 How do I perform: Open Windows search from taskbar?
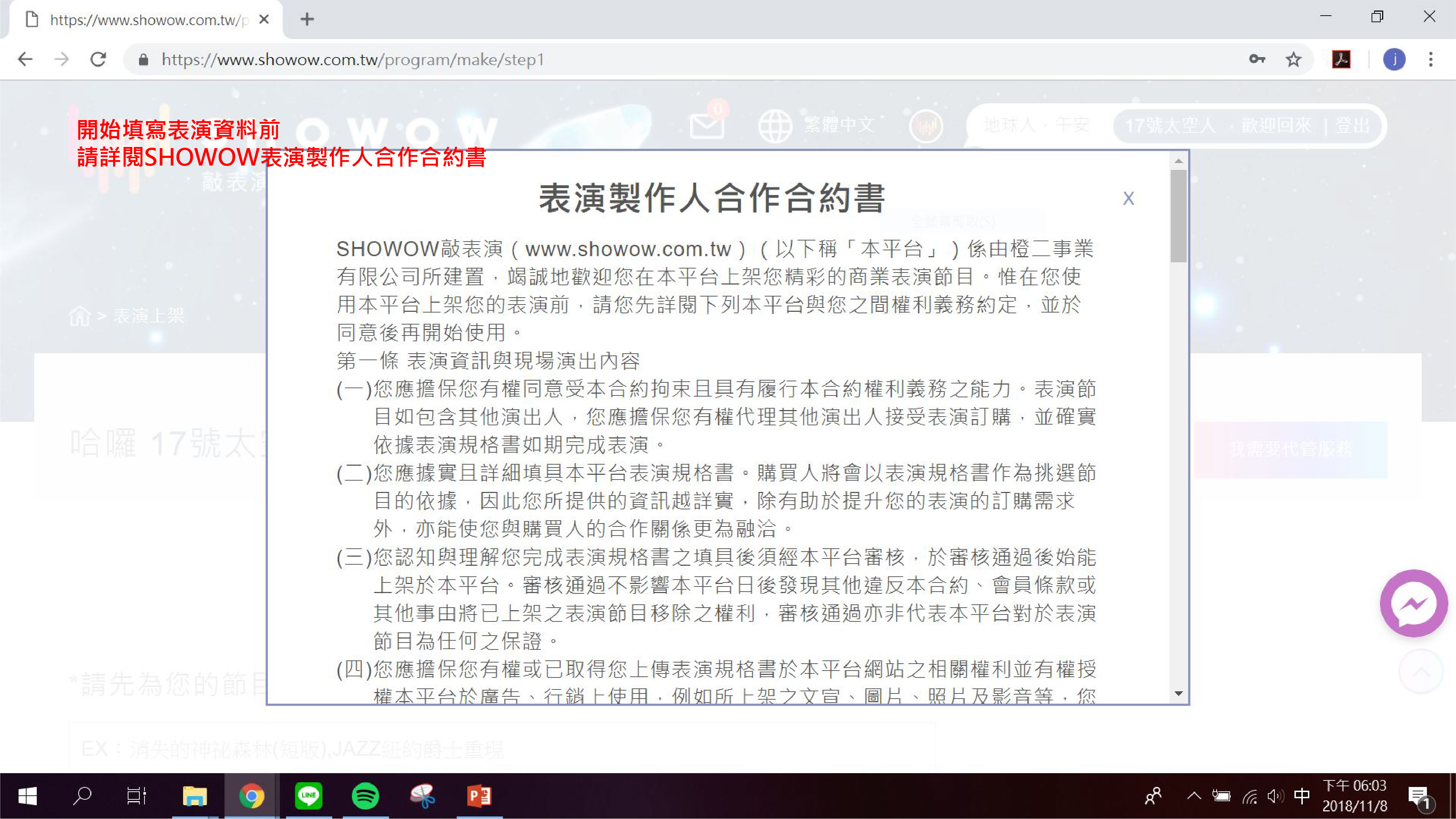click(83, 796)
